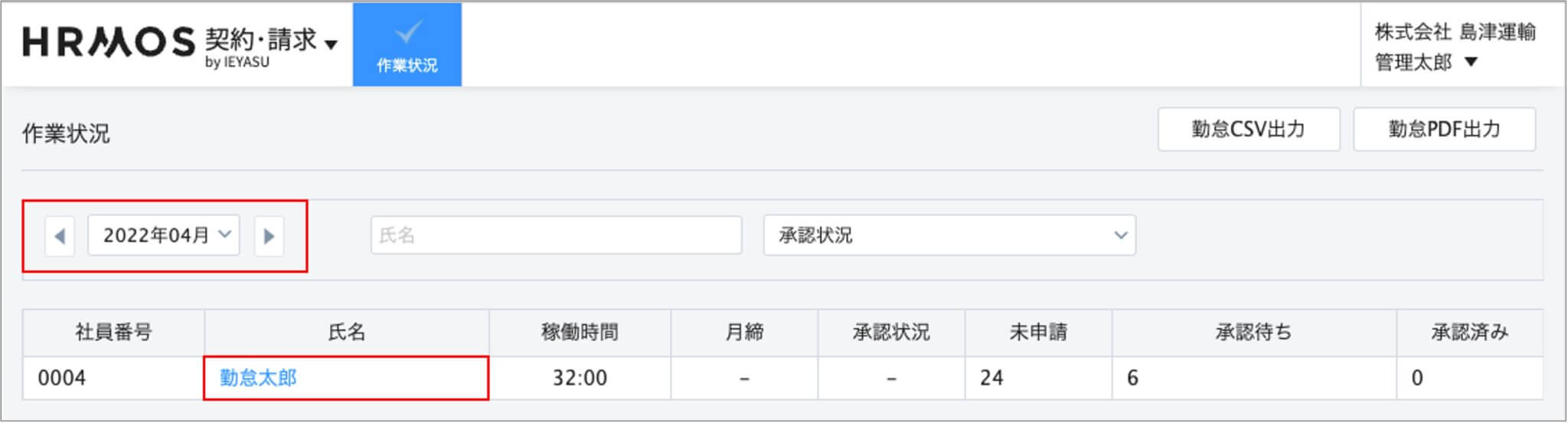Click the 稼働時間 column header

[x=580, y=333]
